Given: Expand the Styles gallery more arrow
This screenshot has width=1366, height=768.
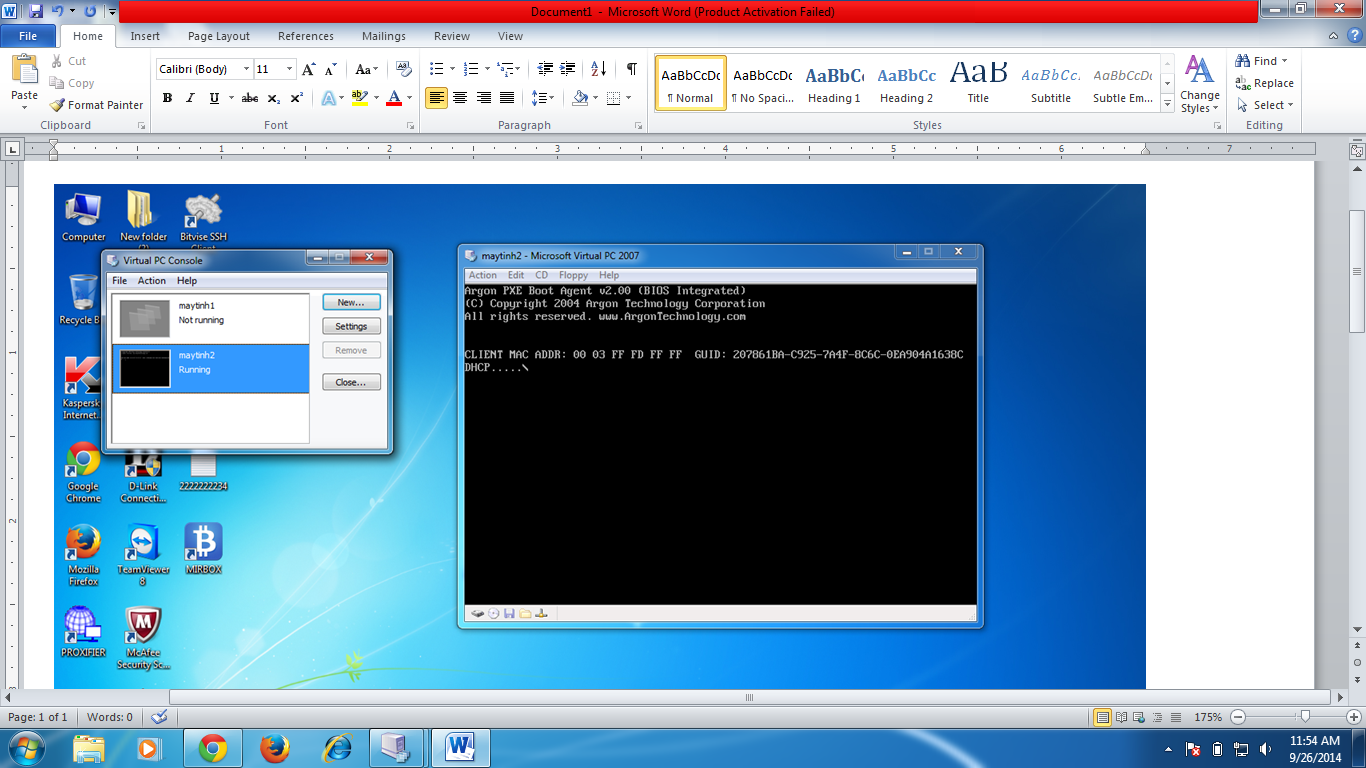Looking at the screenshot, I should pos(1167,104).
